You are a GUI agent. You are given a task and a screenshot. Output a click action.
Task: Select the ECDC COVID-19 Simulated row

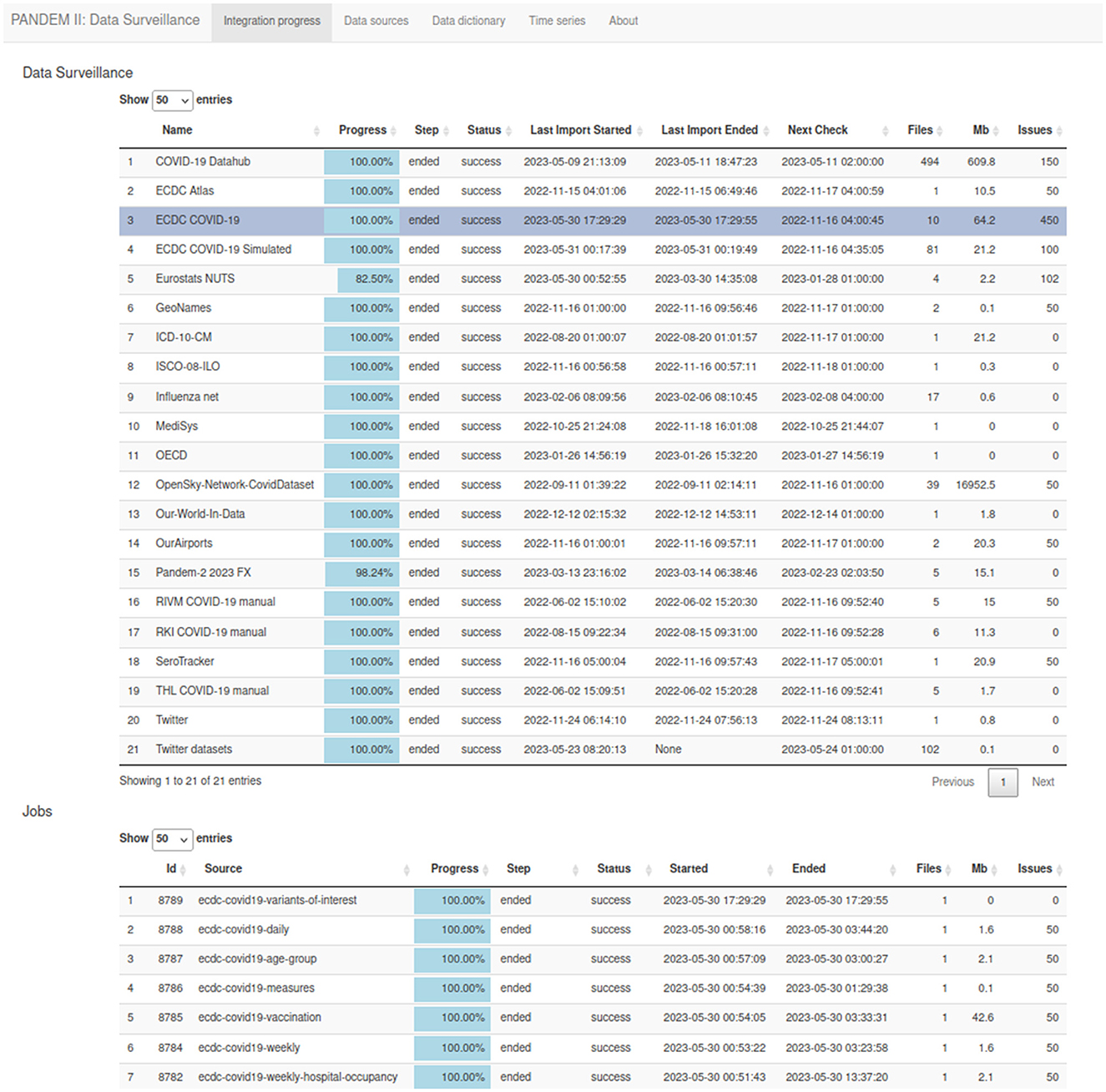(593, 250)
